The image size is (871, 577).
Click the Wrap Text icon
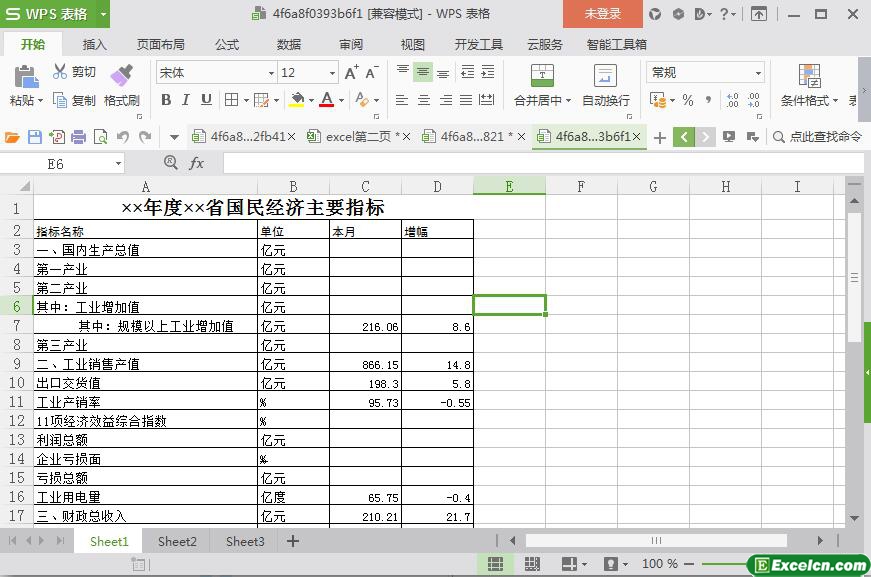point(605,76)
